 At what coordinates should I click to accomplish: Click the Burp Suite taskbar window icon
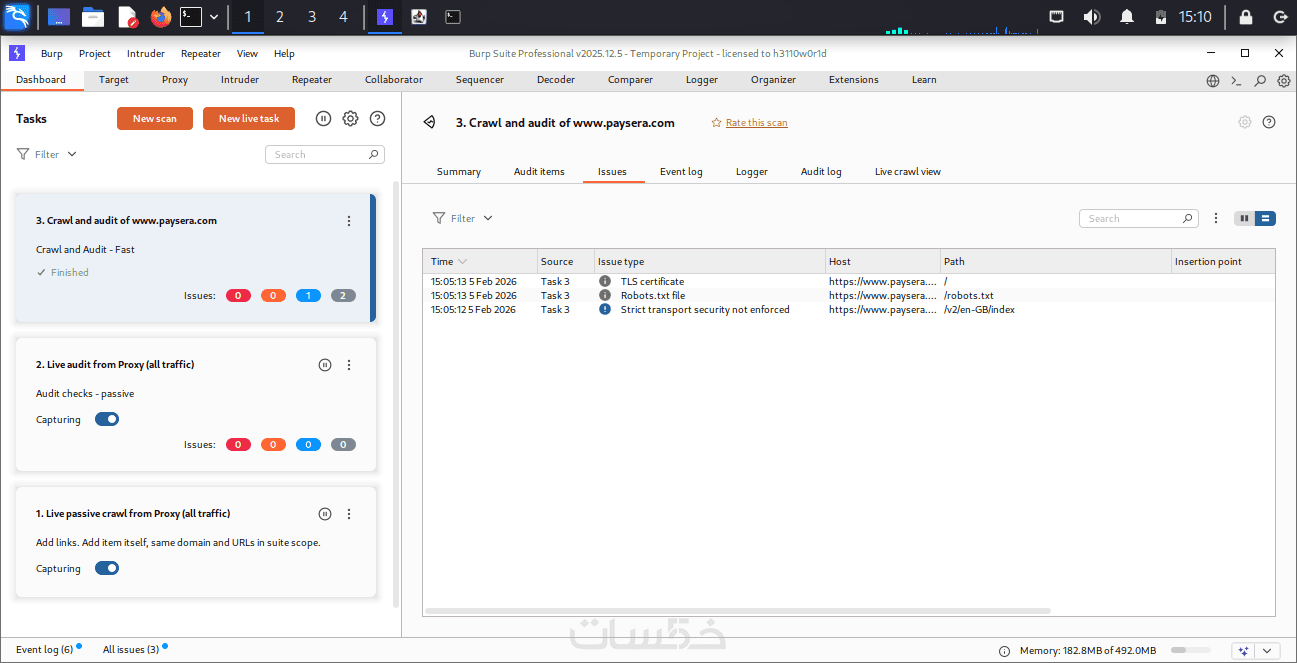click(384, 16)
